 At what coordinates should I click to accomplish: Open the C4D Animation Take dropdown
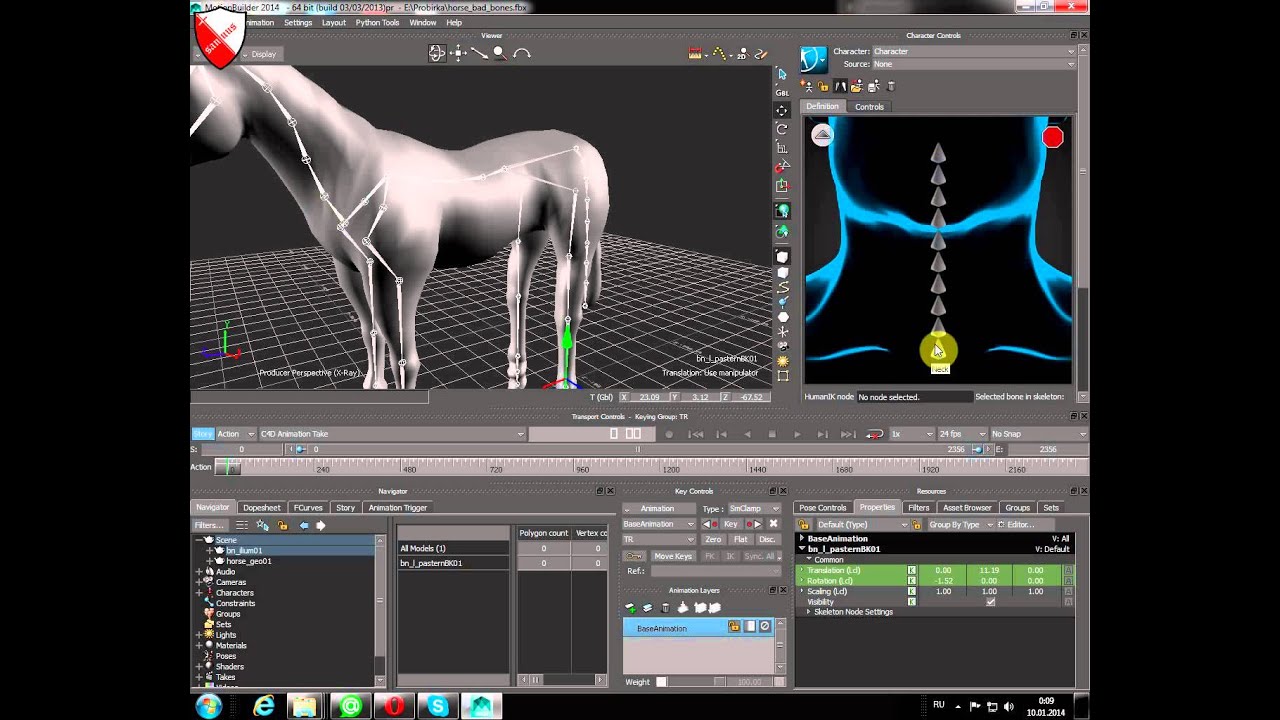(392, 434)
